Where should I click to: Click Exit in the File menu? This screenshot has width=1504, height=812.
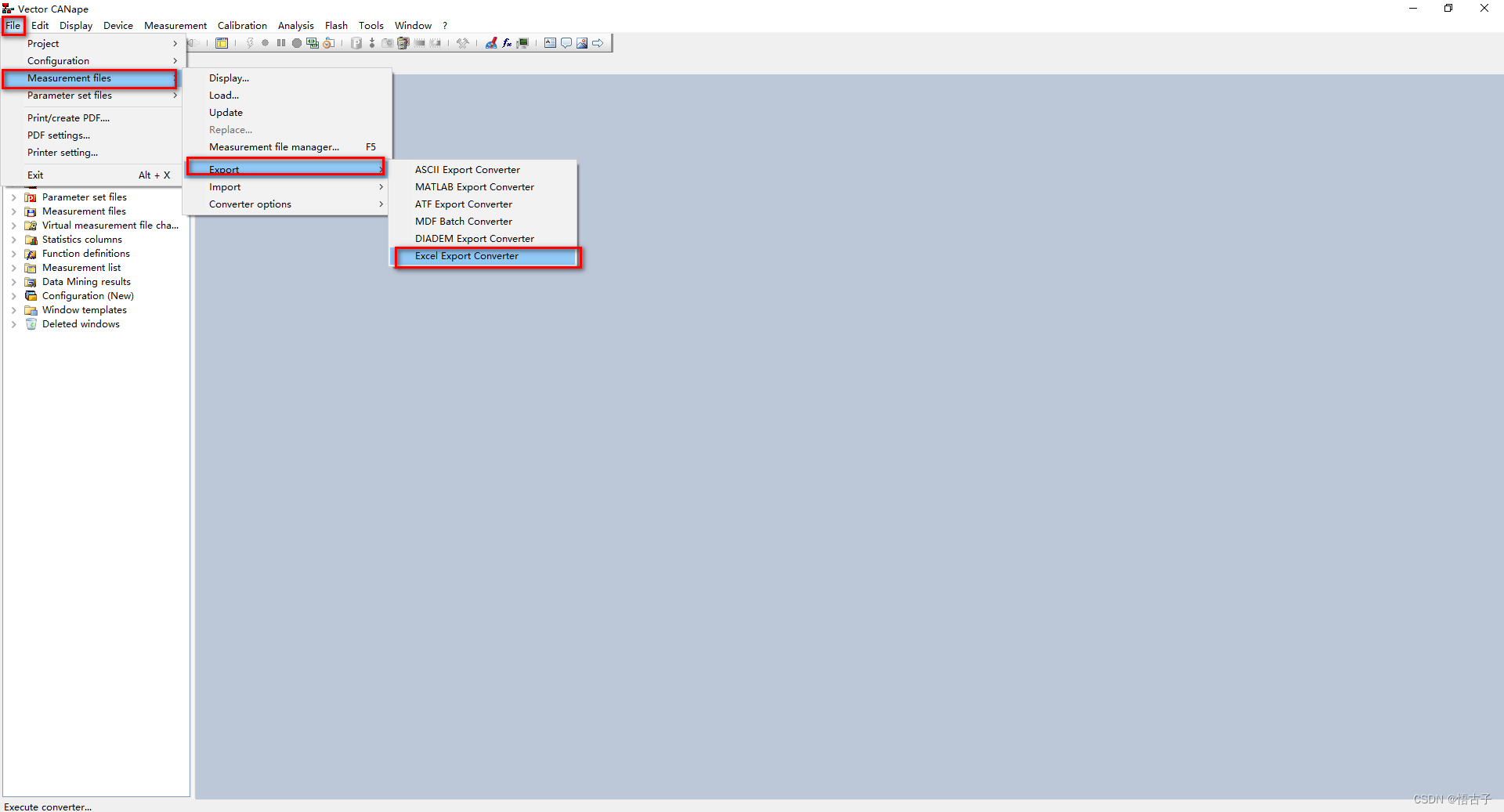92,175
